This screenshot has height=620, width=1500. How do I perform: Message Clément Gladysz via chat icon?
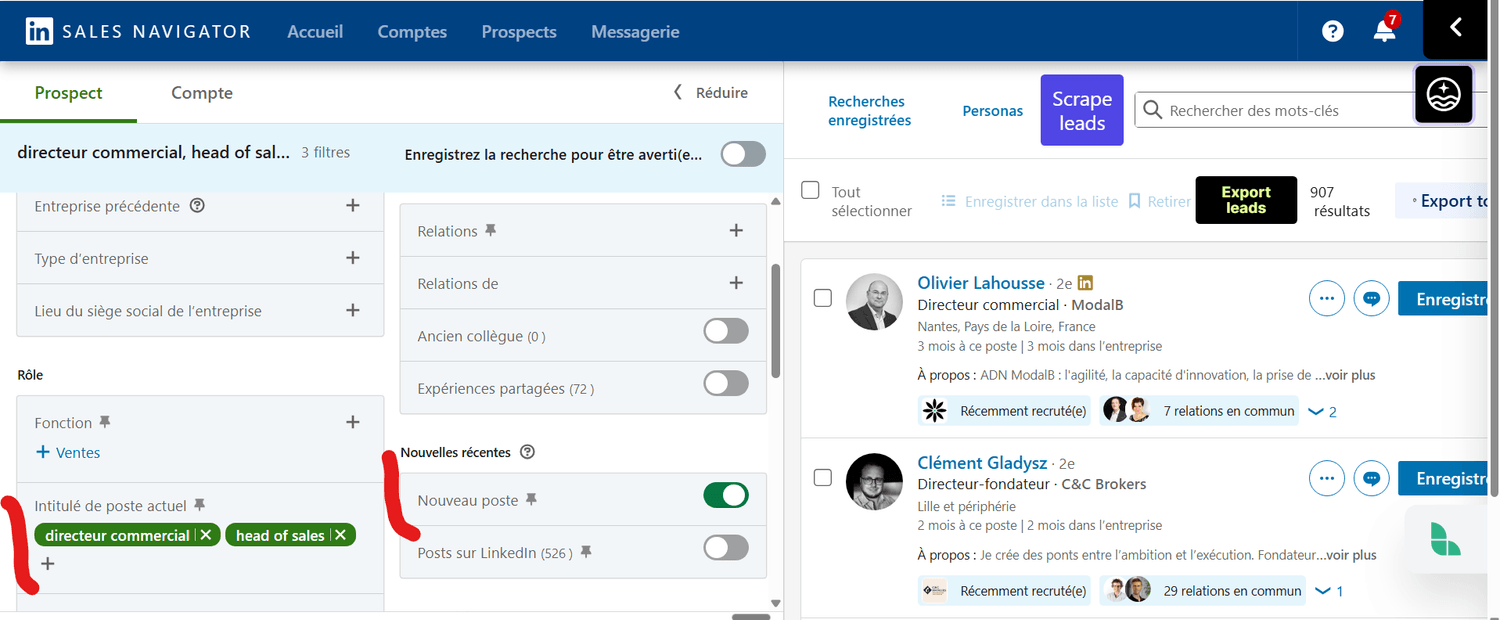(1372, 478)
